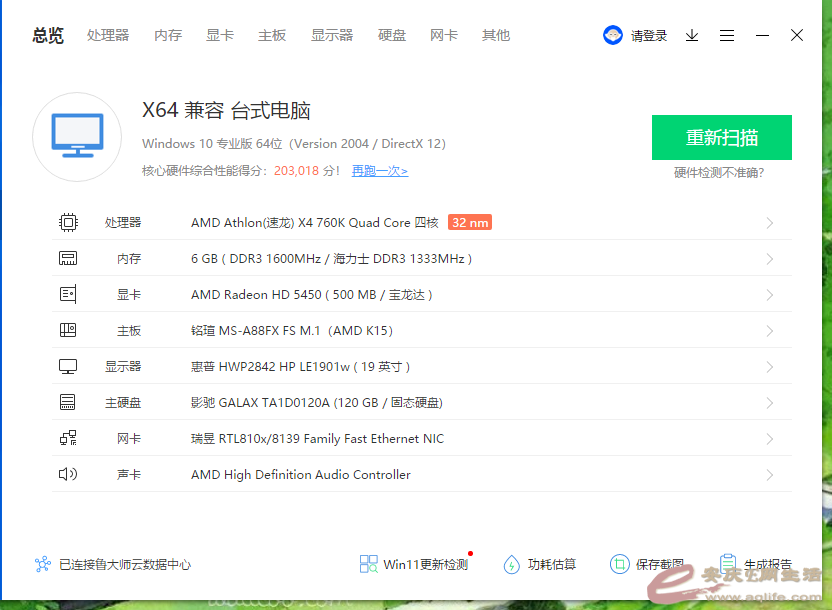Expand the main hard disk chevron

point(770,403)
